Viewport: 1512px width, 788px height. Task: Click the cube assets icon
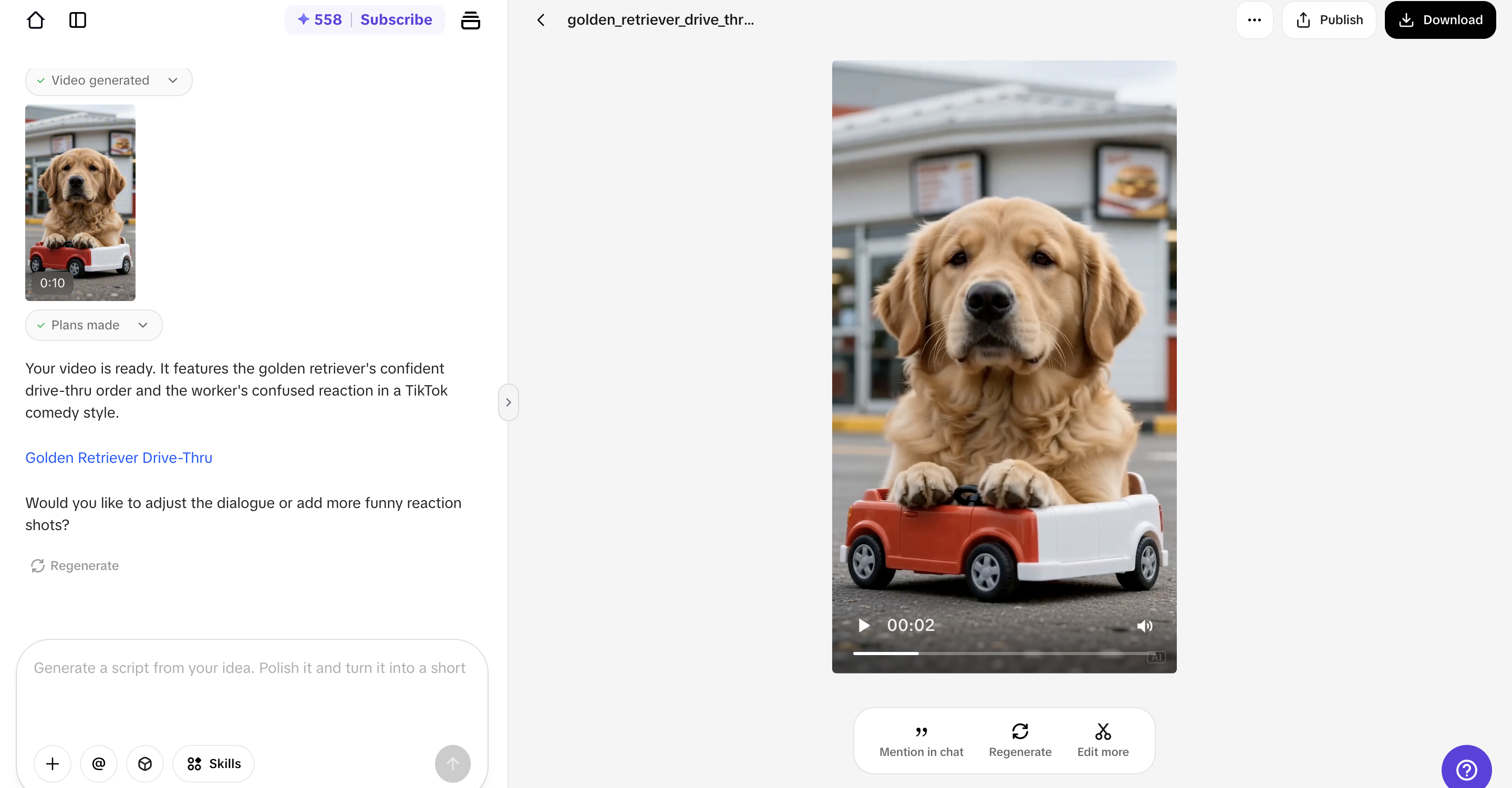(x=145, y=763)
